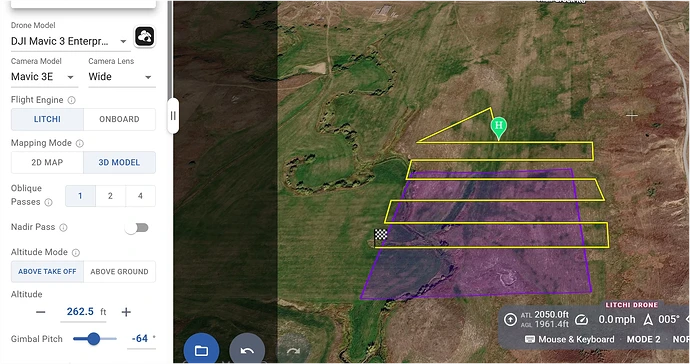This screenshot has height=364, width=690.
Task: Click Mouse & Keyboard control label
Action: [x=576, y=339]
